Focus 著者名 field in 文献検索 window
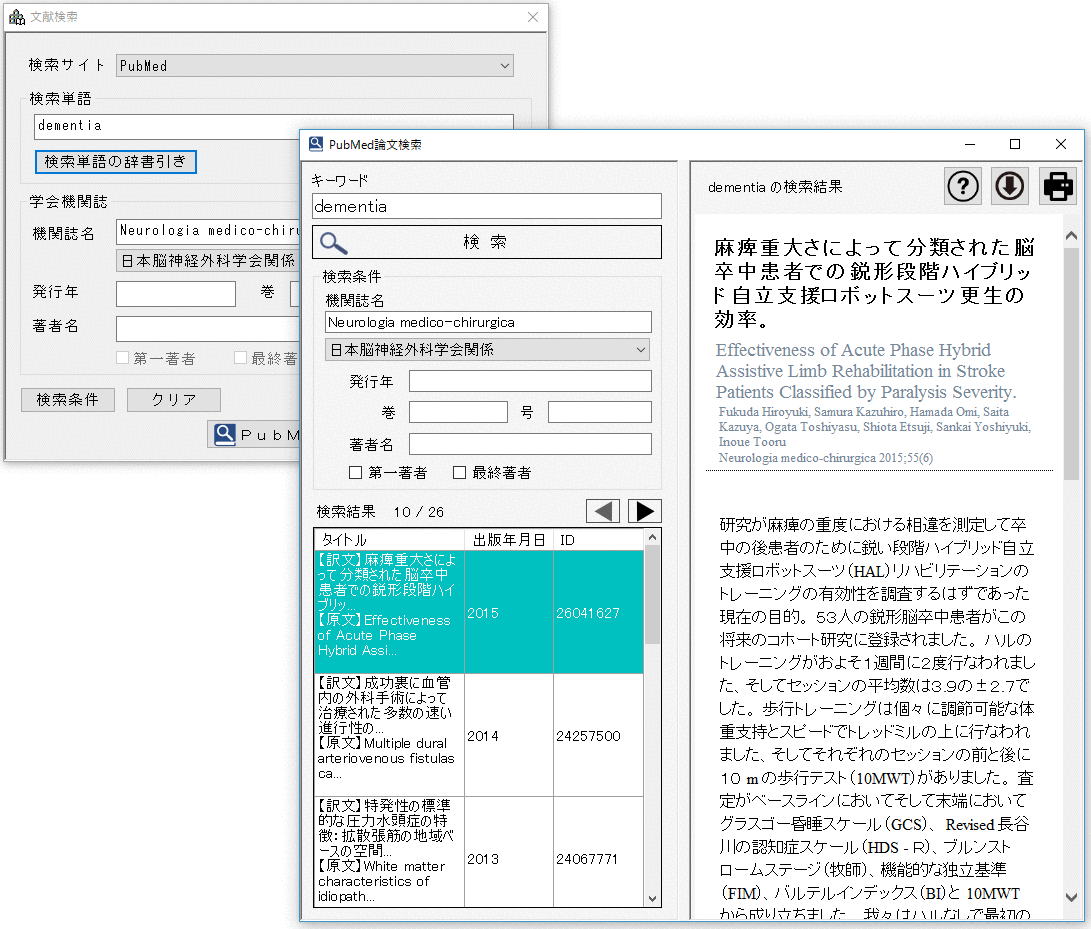Image resolution: width=1091 pixels, height=929 pixels. coord(207,328)
